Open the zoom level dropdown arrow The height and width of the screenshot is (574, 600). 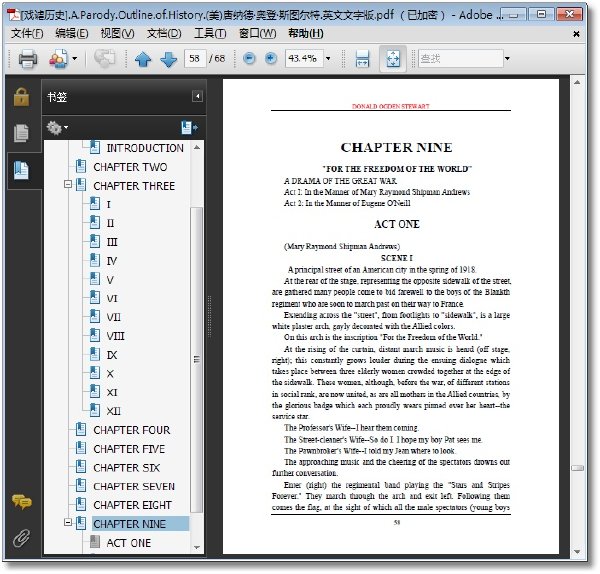click(328, 59)
